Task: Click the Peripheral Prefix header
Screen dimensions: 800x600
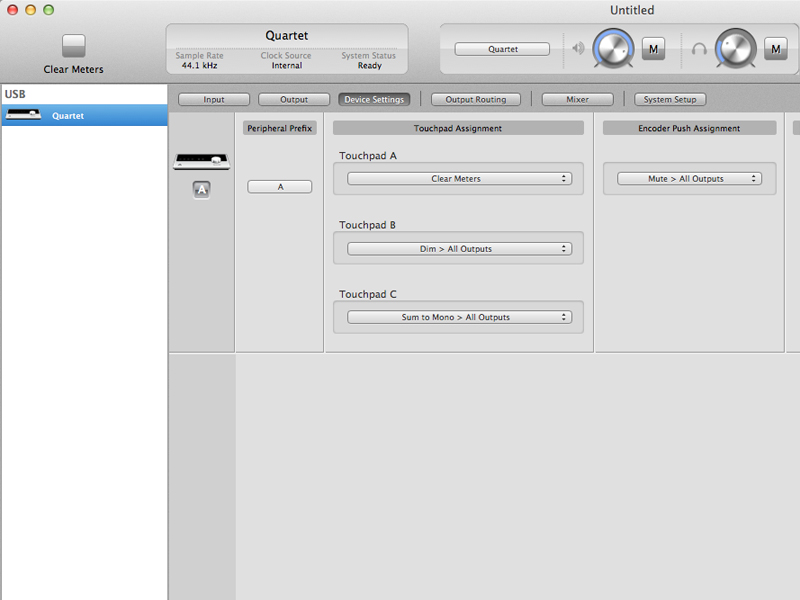Action: click(280, 128)
